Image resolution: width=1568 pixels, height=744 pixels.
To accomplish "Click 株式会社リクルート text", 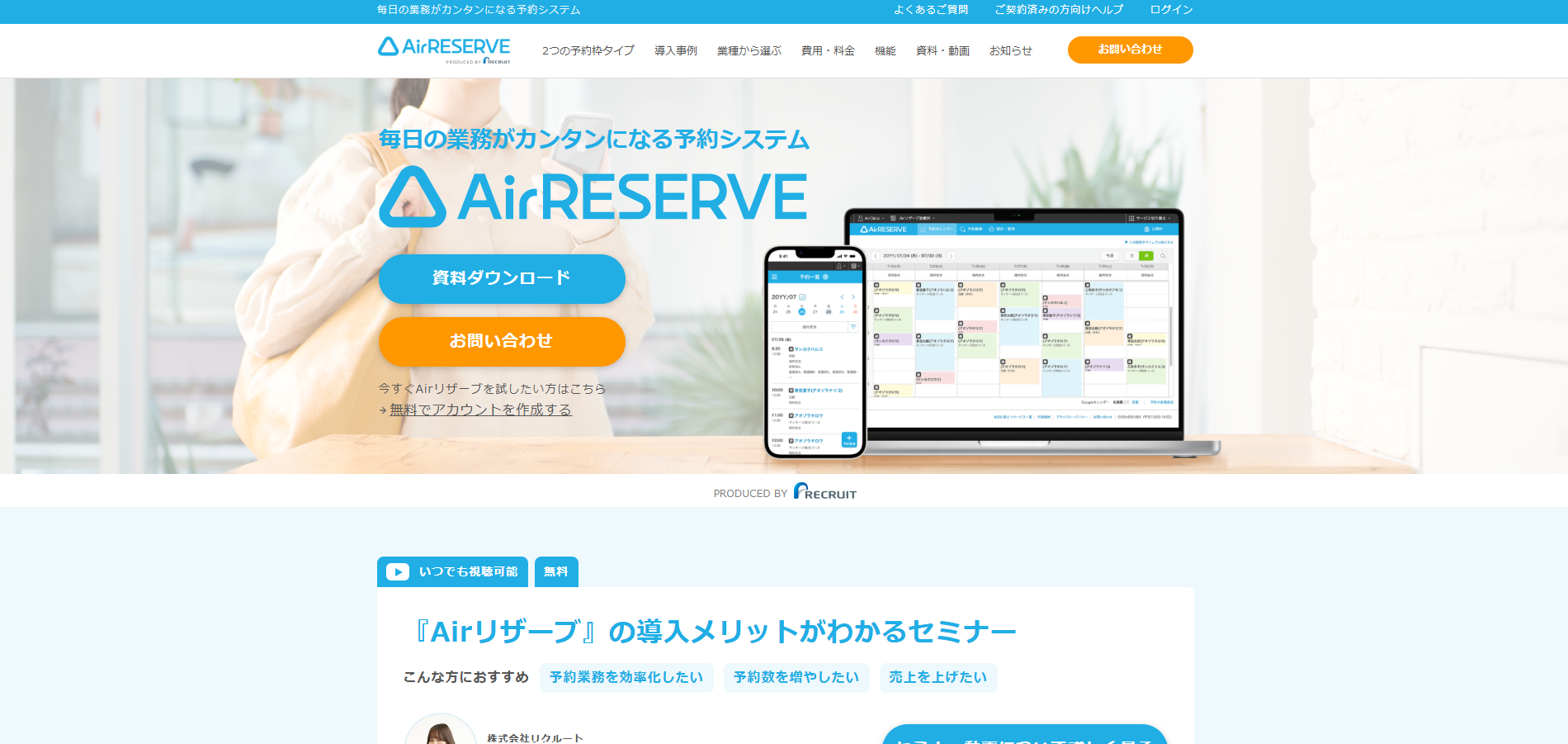I will tap(535, 738).
